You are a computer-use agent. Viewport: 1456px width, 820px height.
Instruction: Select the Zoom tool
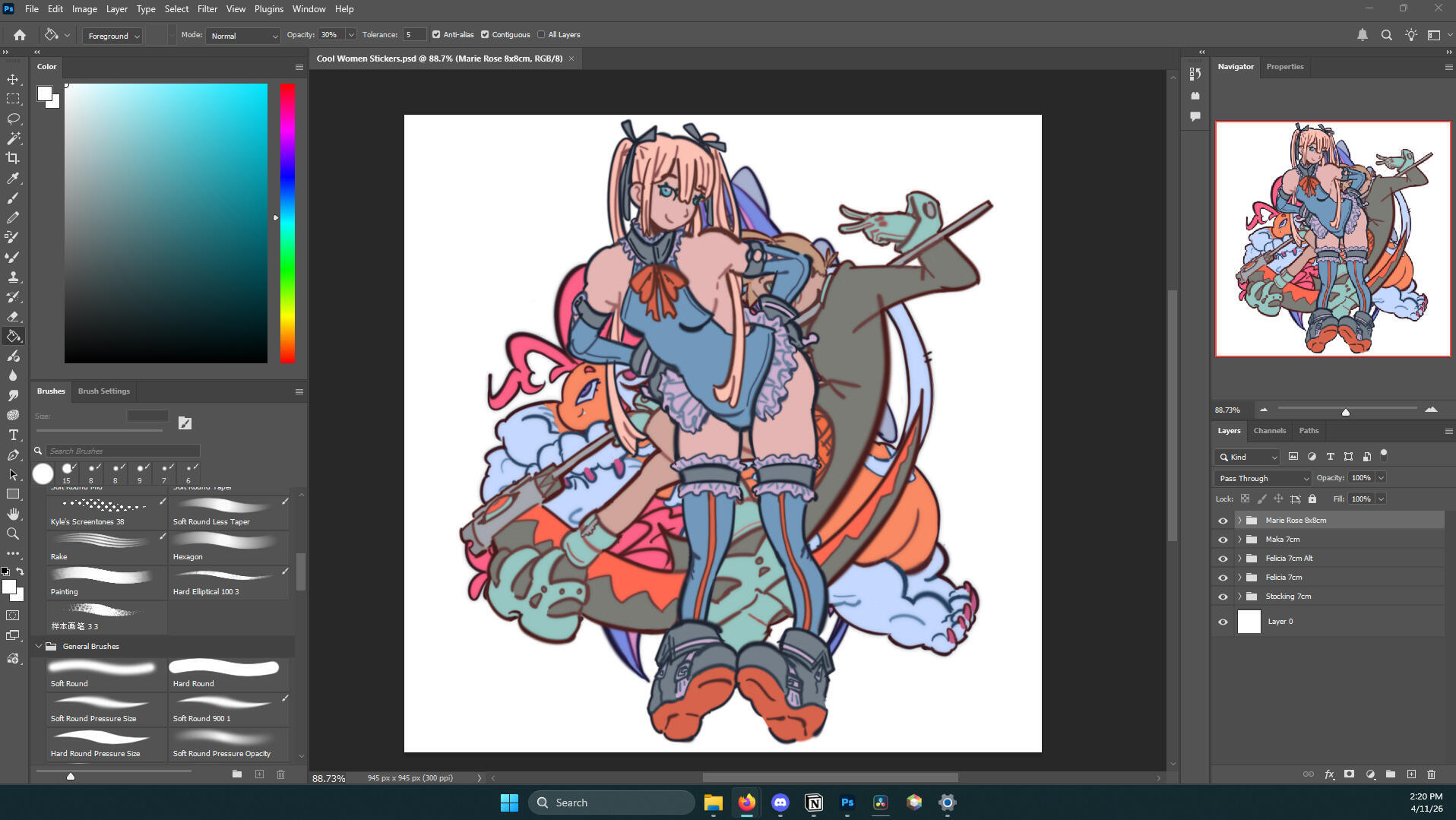[13, 533]
